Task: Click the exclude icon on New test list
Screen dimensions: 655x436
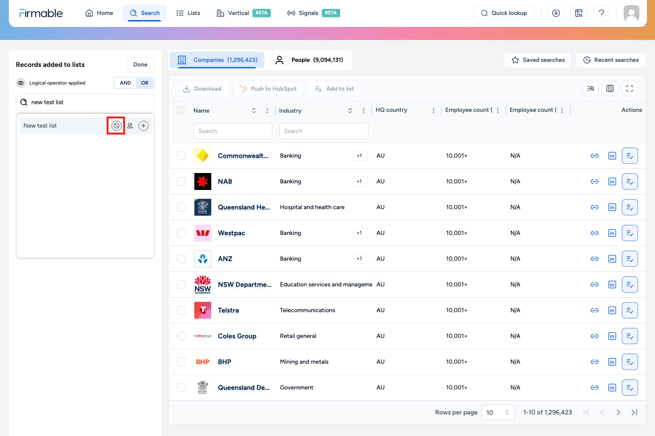Action: [116, 126]
